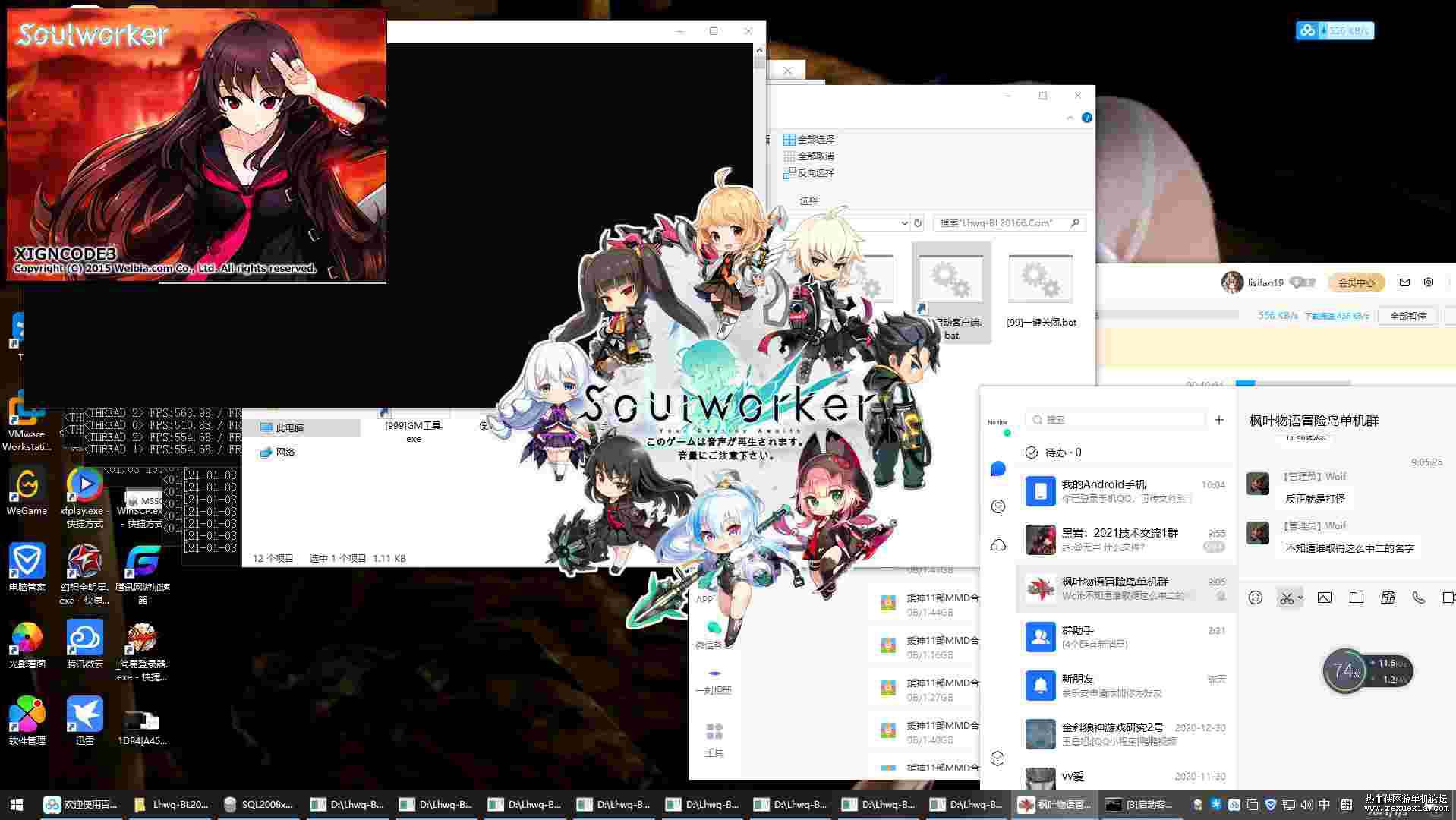Open the VMware Workstation desktop shortcut
This screenshot has width=1456, height=820.
pos(27,422)
